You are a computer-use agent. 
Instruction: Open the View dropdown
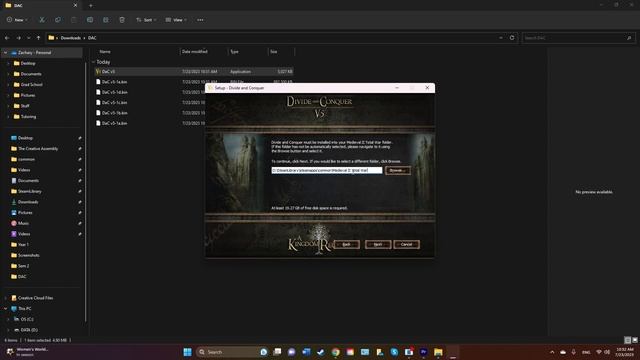pos(176,20)
